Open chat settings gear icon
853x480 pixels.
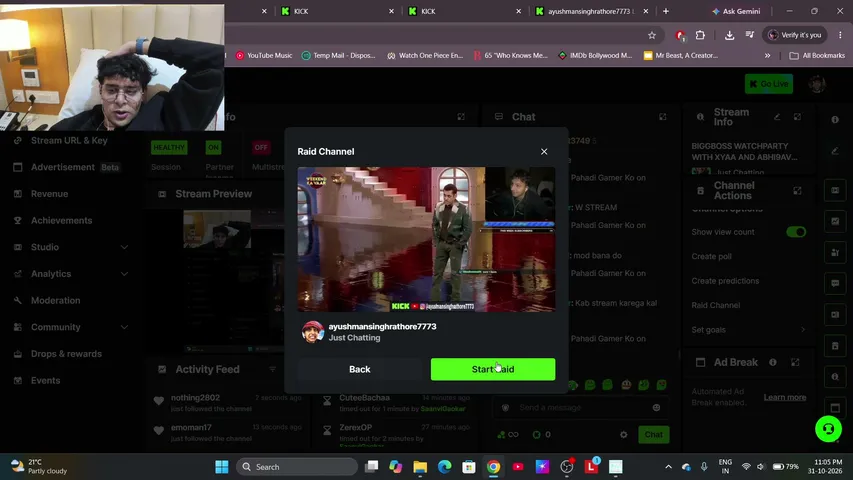[x=624, y=434]
